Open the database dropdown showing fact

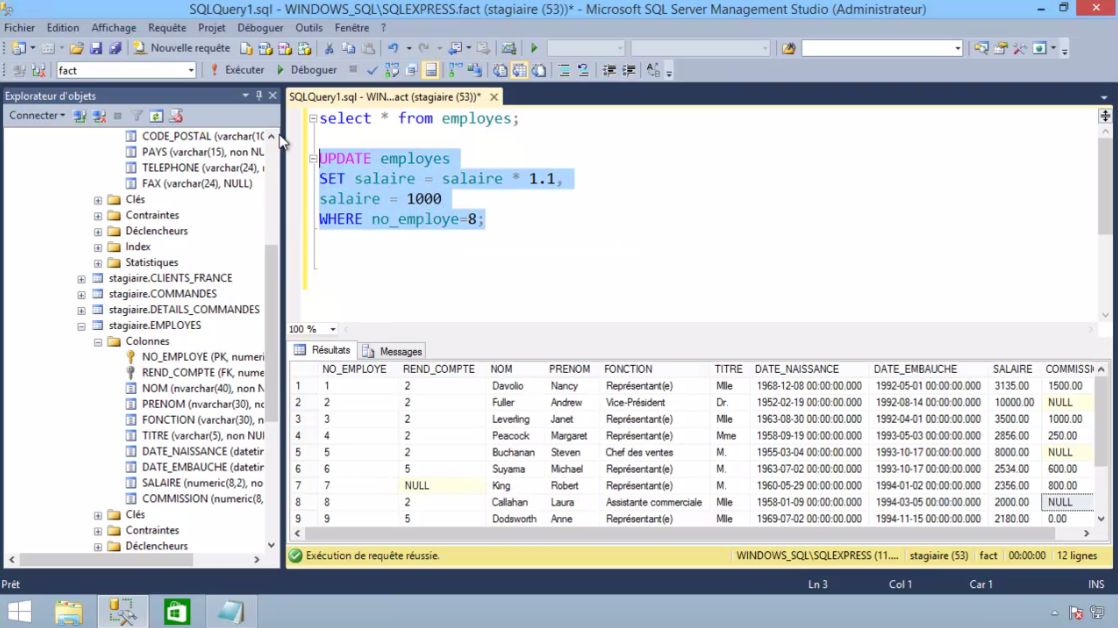192,69
